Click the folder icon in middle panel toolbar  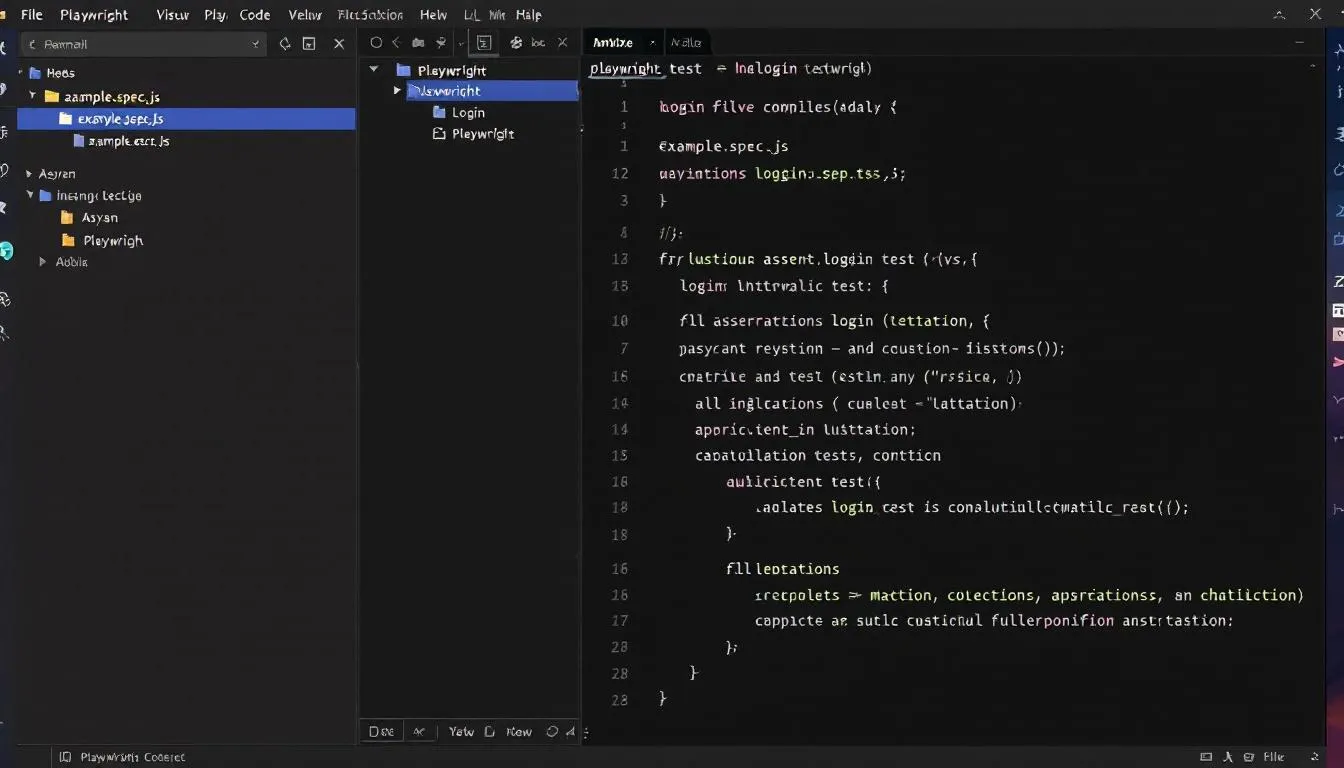click(418, 43)
